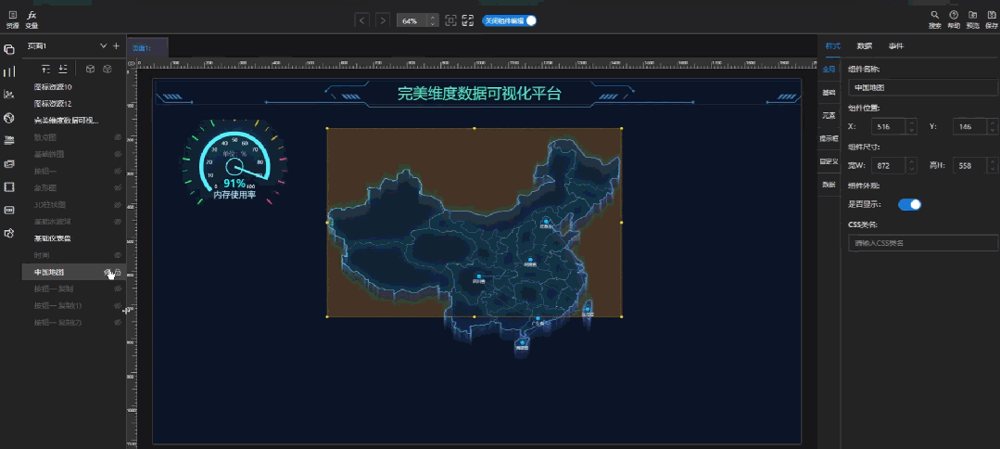Screen dimensions: 1000x449
Task: Select the layers icon in left sidebar
Action: click(9, 49)
